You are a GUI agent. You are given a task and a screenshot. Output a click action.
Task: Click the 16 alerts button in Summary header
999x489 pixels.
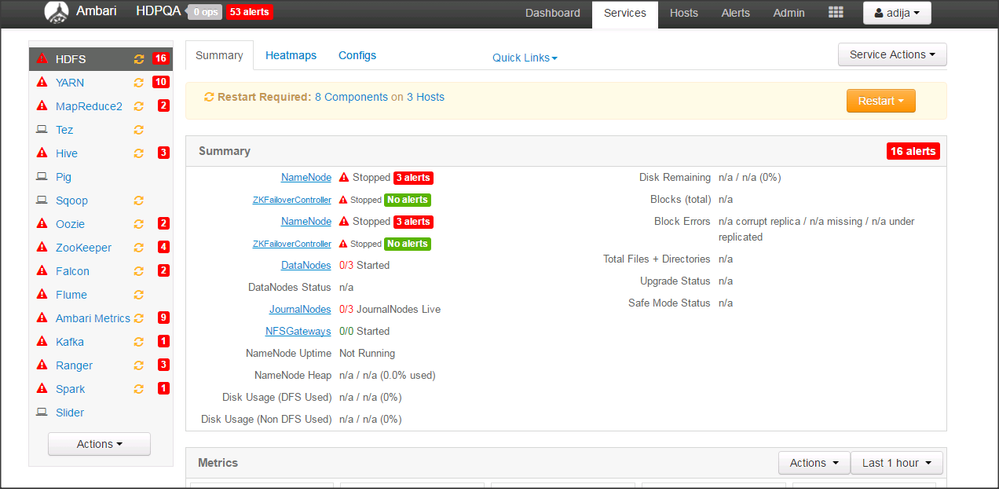pos(914,152)
